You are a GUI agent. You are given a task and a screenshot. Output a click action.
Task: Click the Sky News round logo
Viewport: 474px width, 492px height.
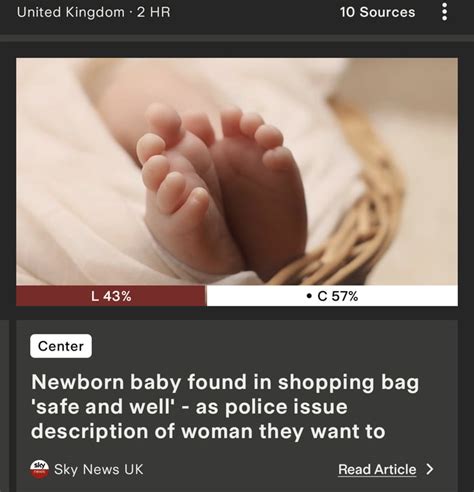(39, 469)
